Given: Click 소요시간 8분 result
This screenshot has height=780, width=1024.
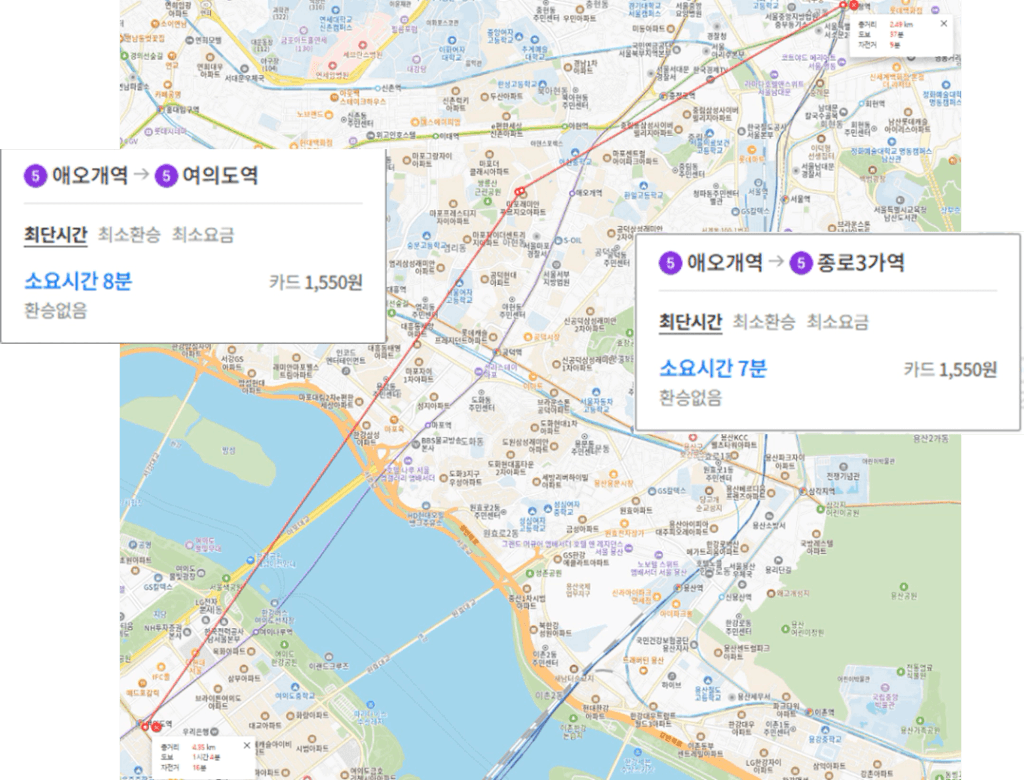Looking at the screenshot, I should point(78,281).
